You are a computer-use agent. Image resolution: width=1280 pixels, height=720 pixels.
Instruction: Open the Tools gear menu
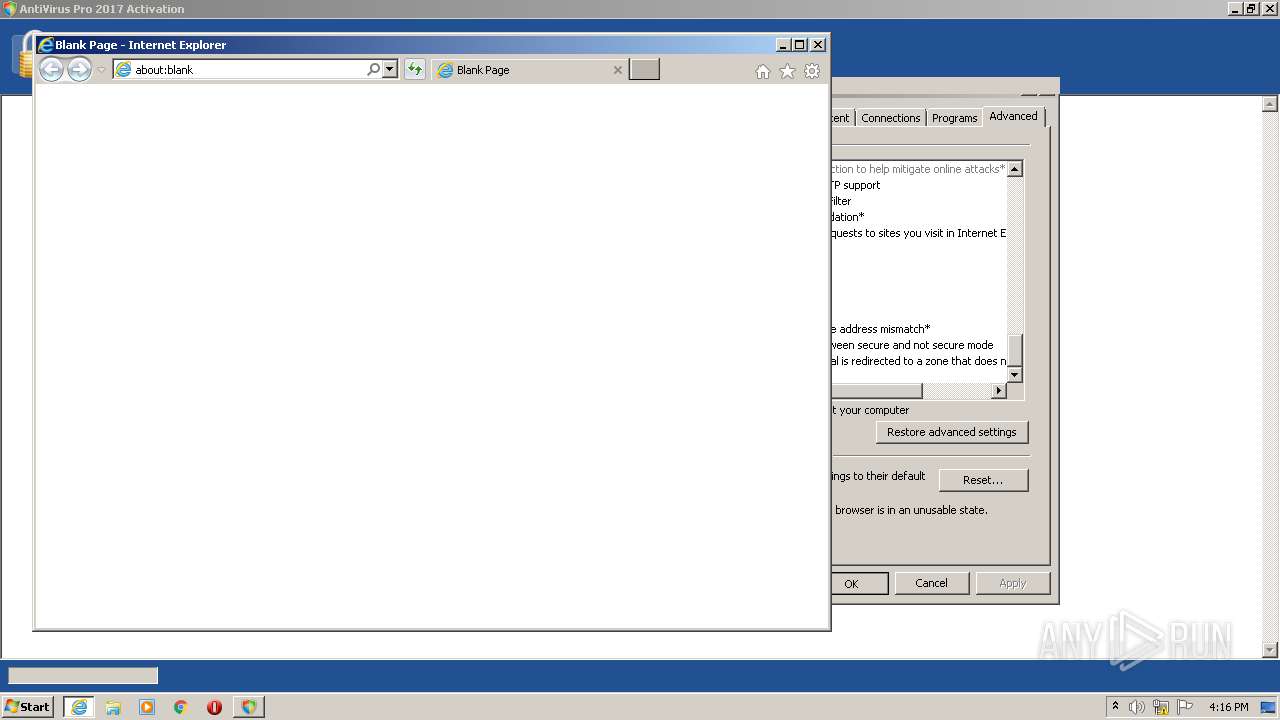(x=812, y=71)
